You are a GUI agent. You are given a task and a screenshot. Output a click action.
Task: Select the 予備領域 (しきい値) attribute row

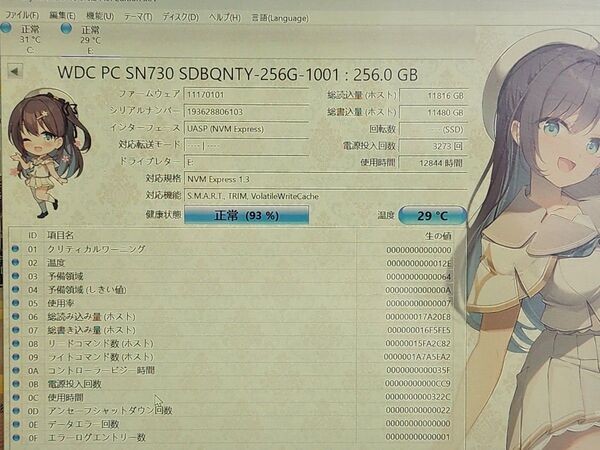pyautogui.click(x=232, y=290)
